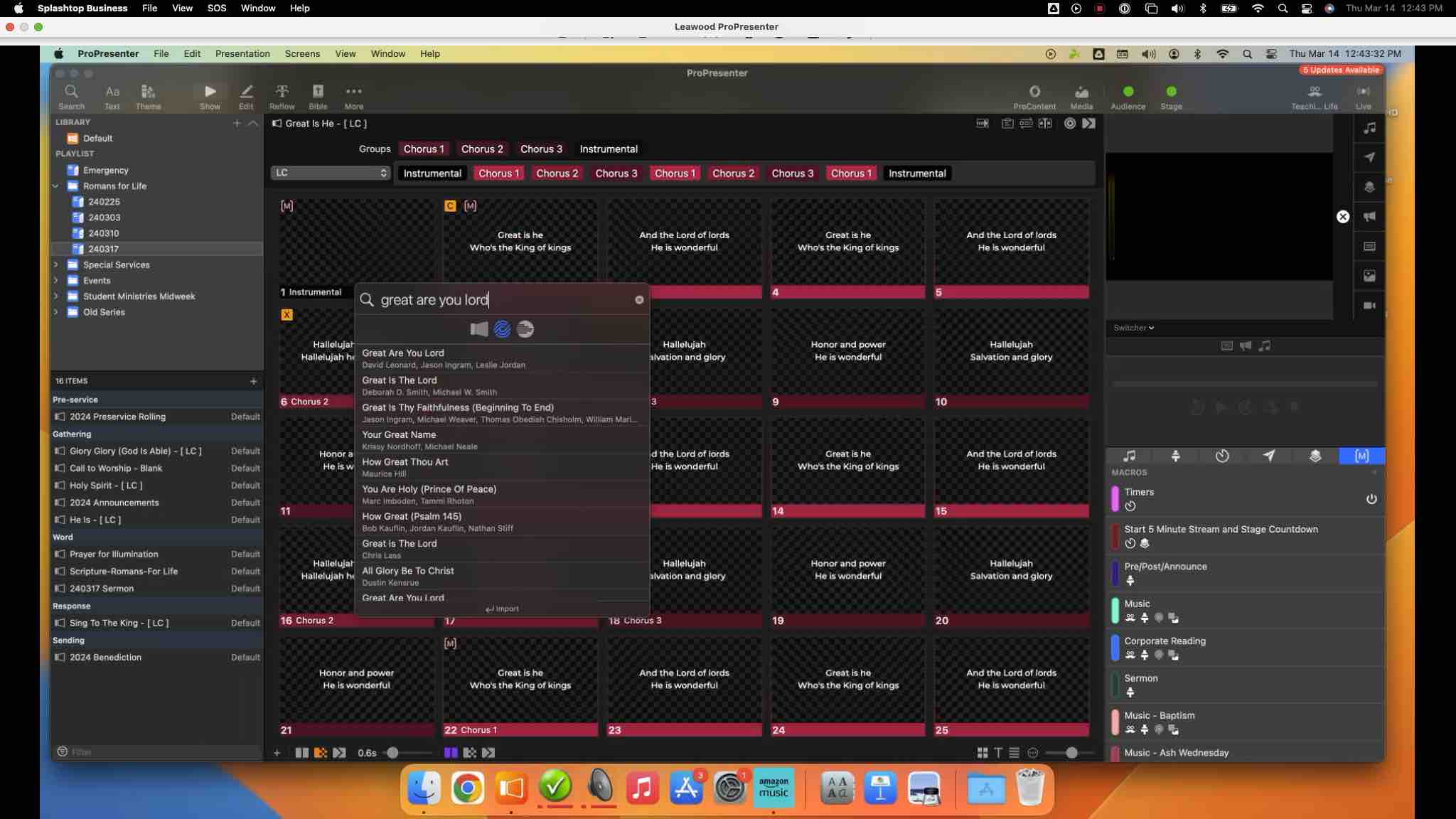Image resolution: width=1456 pixels, height=819 pixels.
Task: Open the Timers clock tab icon
Action: tap(1222, 456)
